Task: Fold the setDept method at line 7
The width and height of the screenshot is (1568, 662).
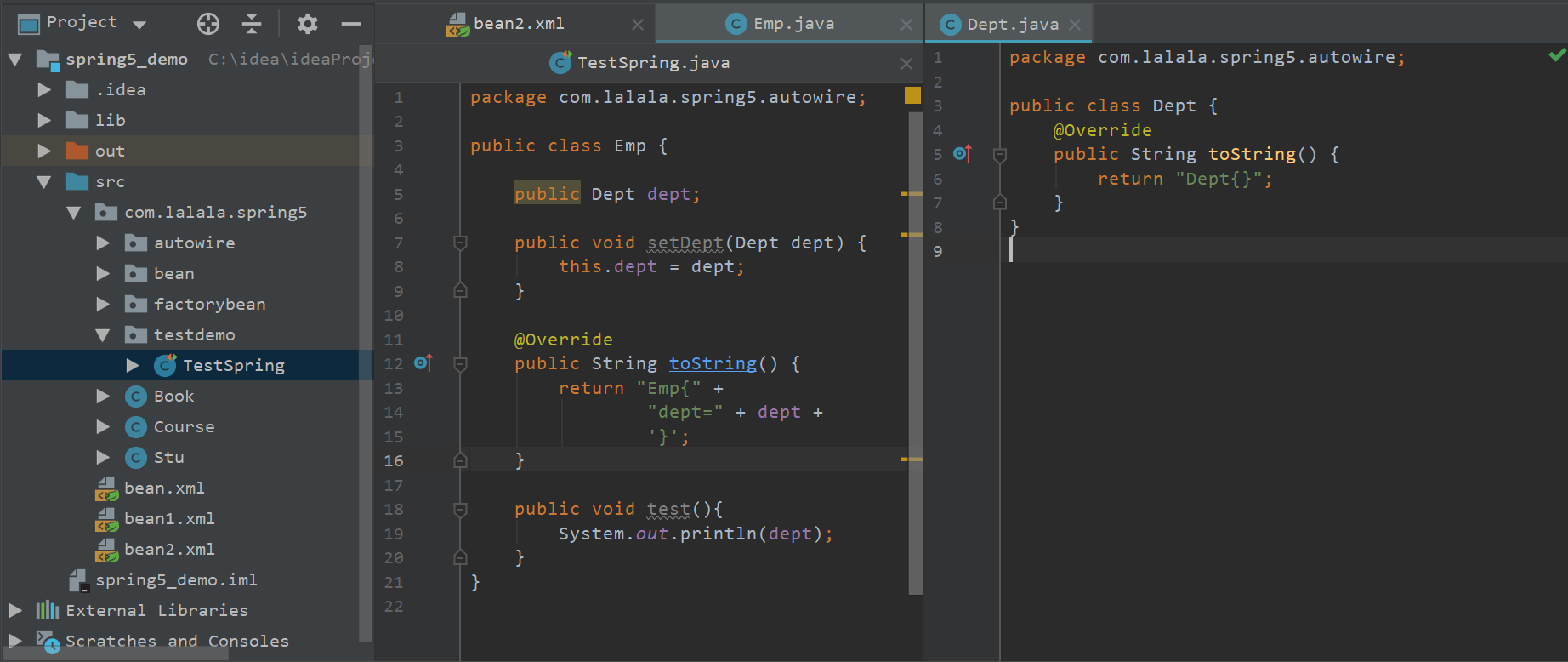Action: coord(460,243)
